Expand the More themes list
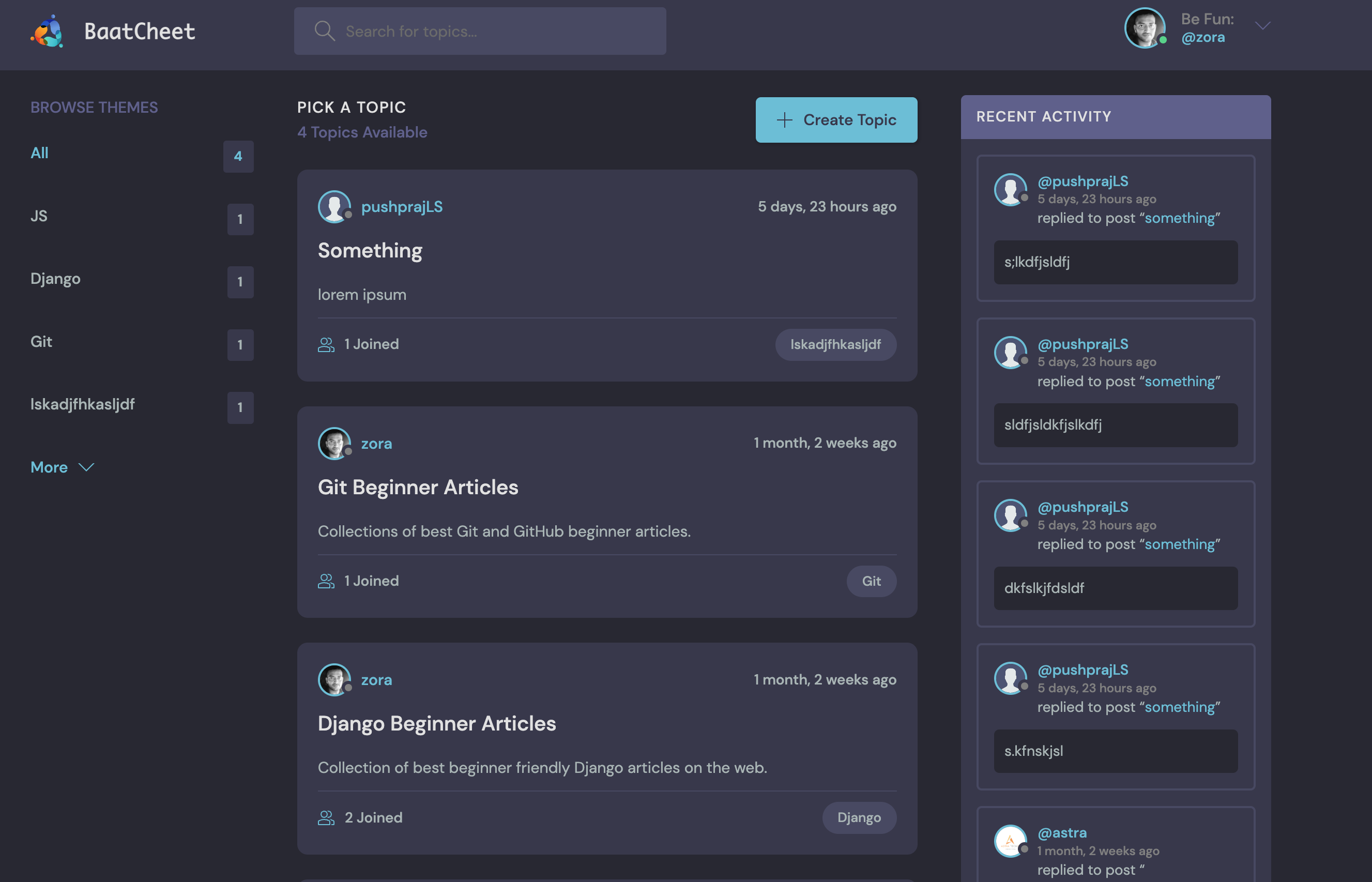Image resolution: width=1372 pixels, height=882 pixels. coord(62,467)
